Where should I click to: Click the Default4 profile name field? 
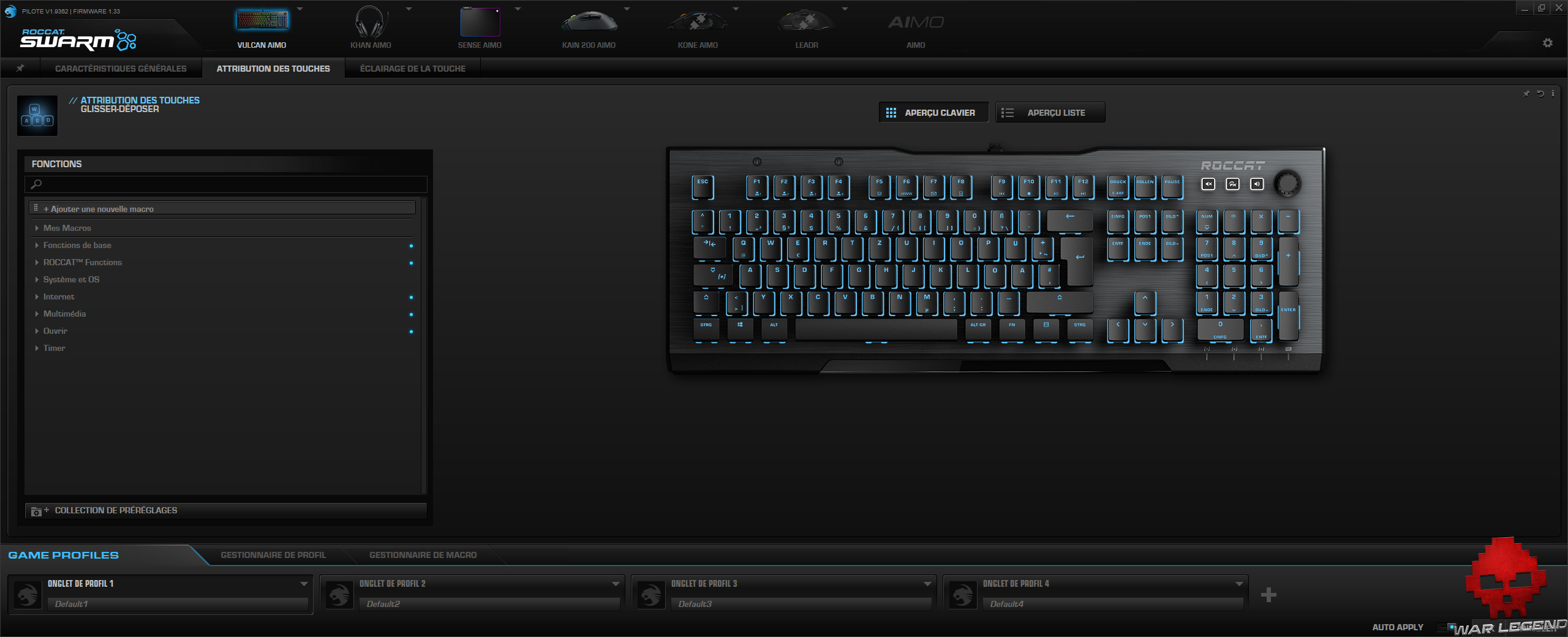(x=1113, y=604)
